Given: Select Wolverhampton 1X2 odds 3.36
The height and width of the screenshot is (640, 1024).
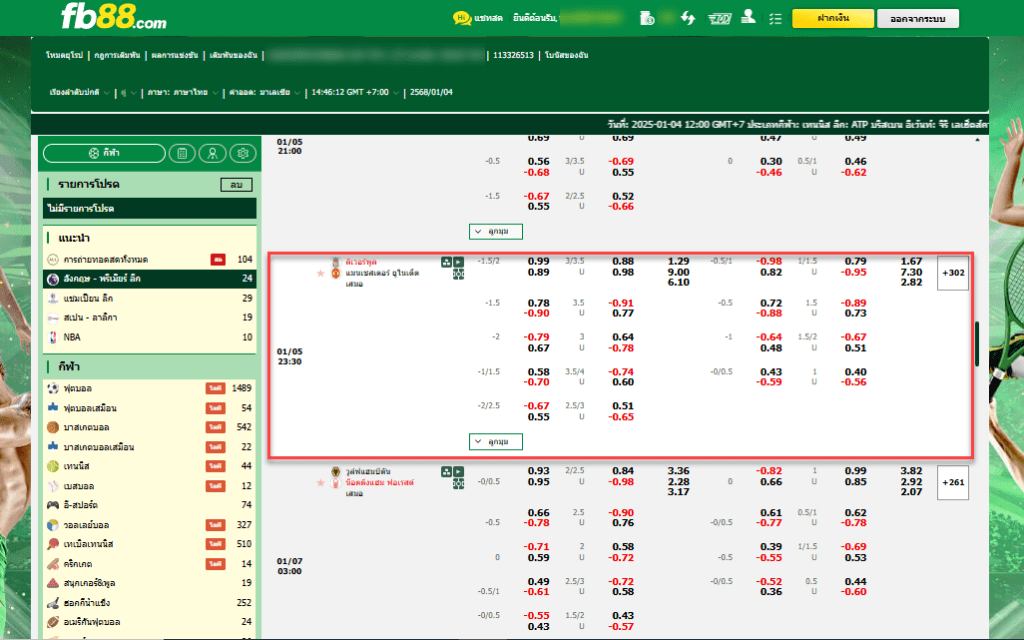Looking at the screenshot, I should tap(678, 472).
